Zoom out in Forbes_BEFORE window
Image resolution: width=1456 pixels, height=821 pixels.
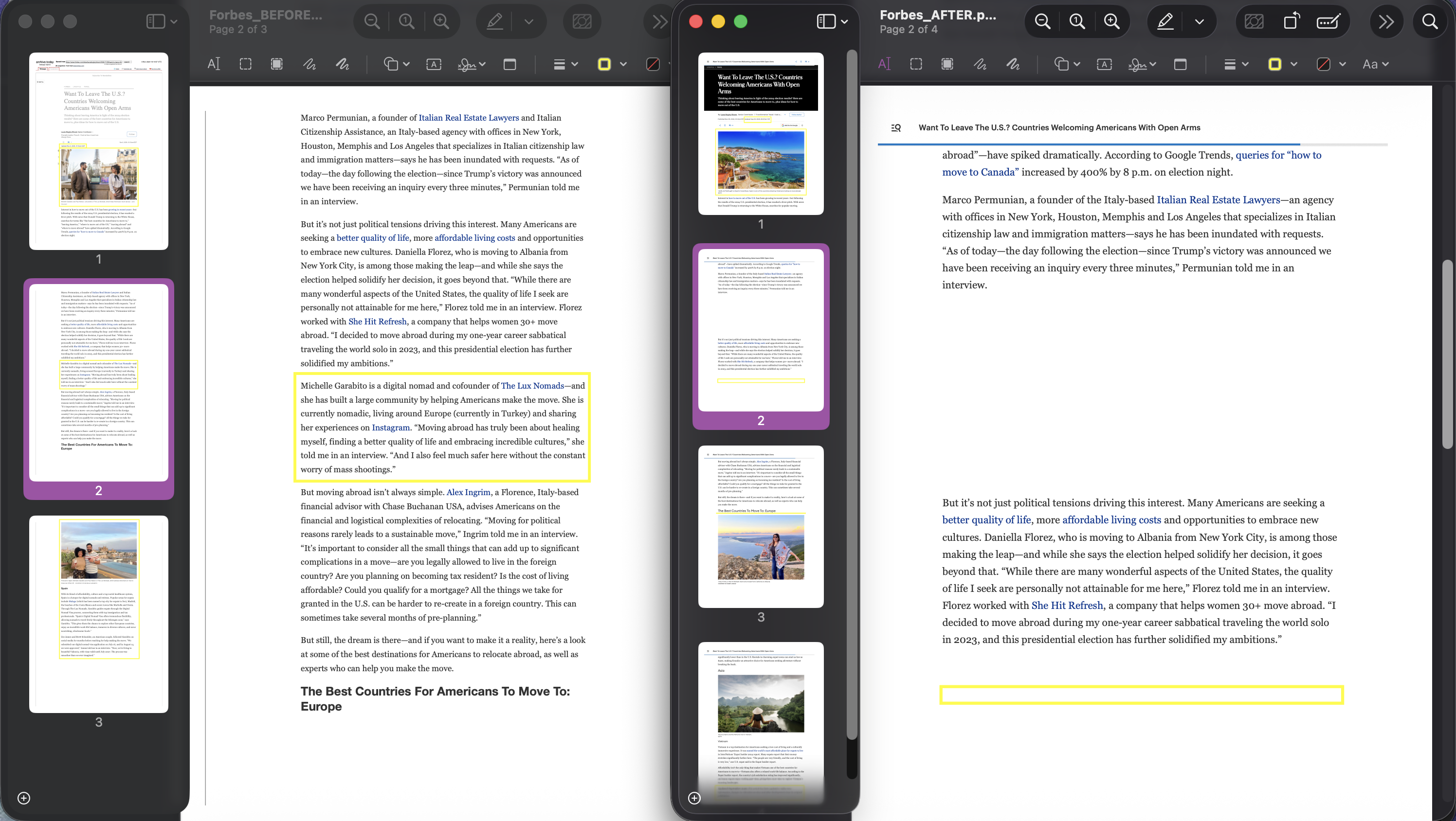pyautogui.click(x=372, y=21)
